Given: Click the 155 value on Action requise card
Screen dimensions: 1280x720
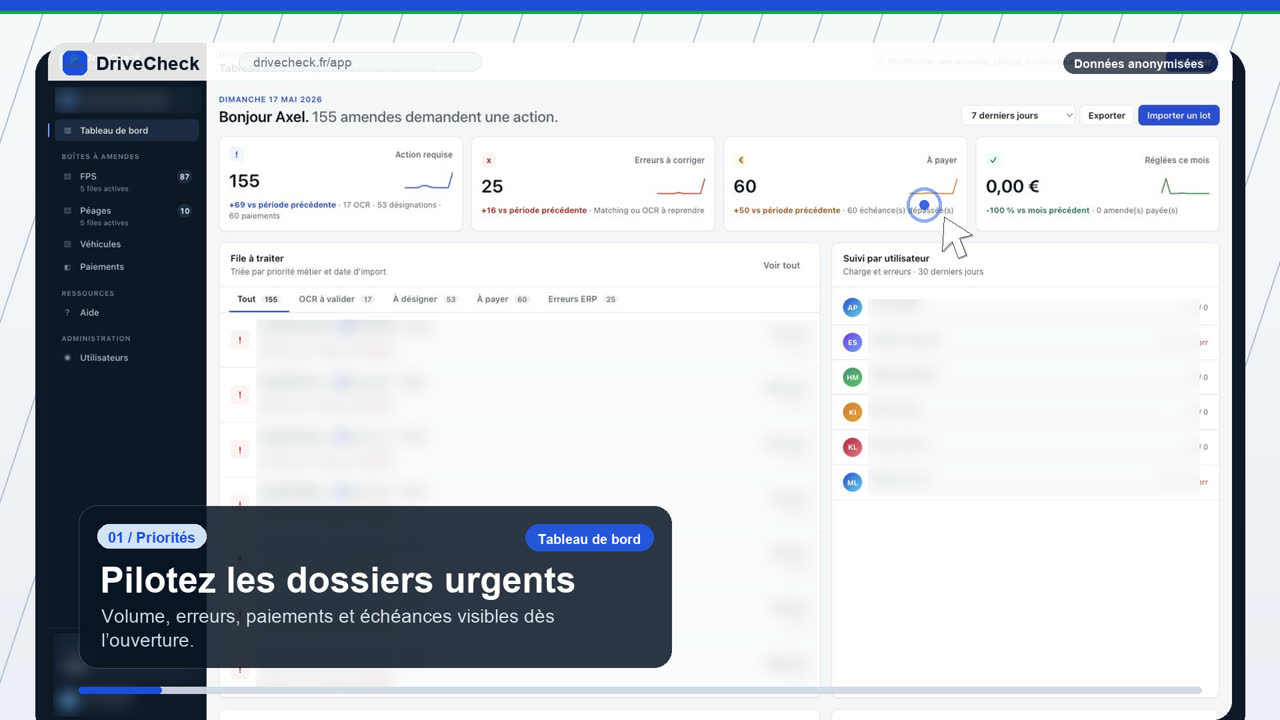Looking at the screenshot, I should [x=244, y=181].
